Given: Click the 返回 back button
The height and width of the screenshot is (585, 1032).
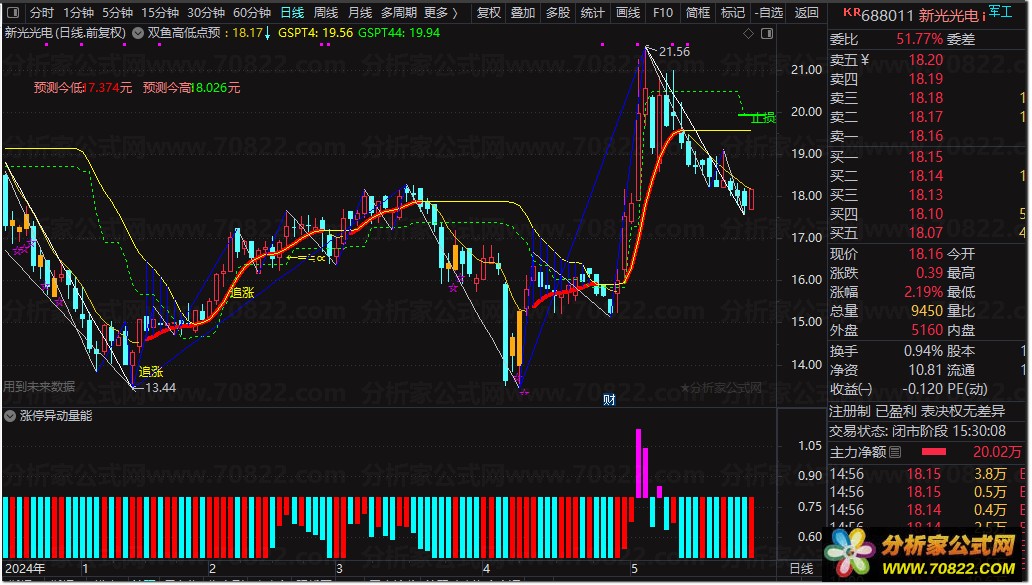Looking at the screenshot, I should point(806,13).
